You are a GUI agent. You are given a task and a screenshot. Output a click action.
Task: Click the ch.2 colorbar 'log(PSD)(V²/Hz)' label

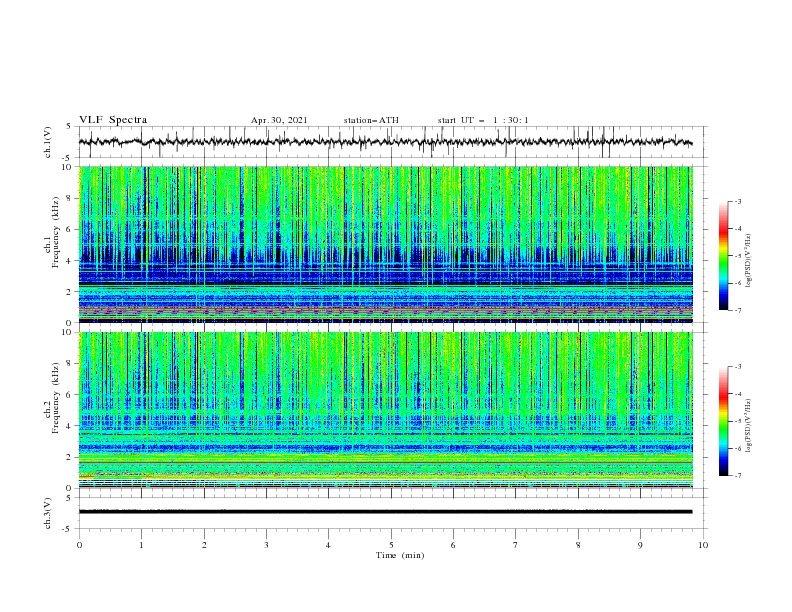(x=749, y=426)
